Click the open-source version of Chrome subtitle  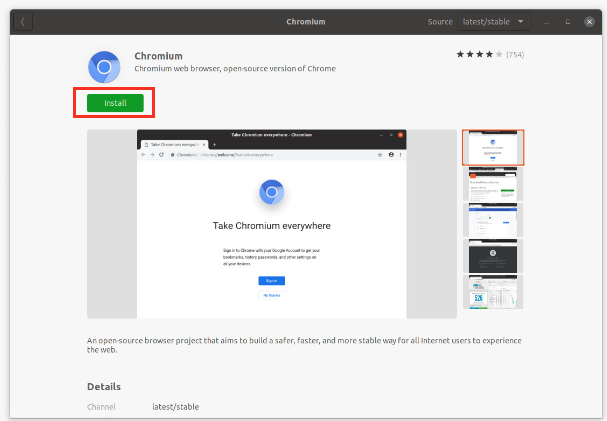click(x=235, y=68)
